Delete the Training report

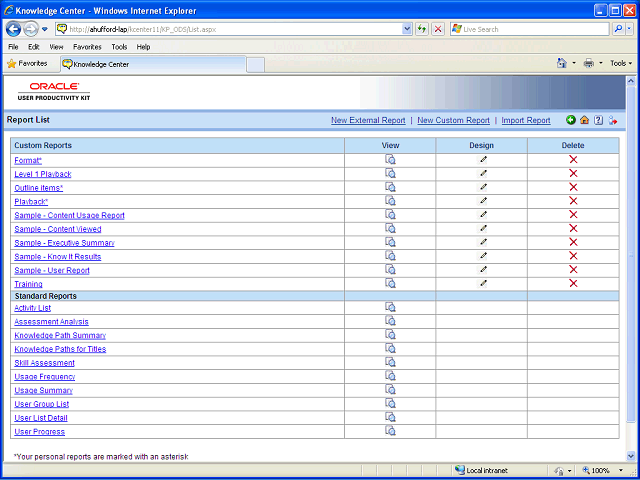click(573, 284)
